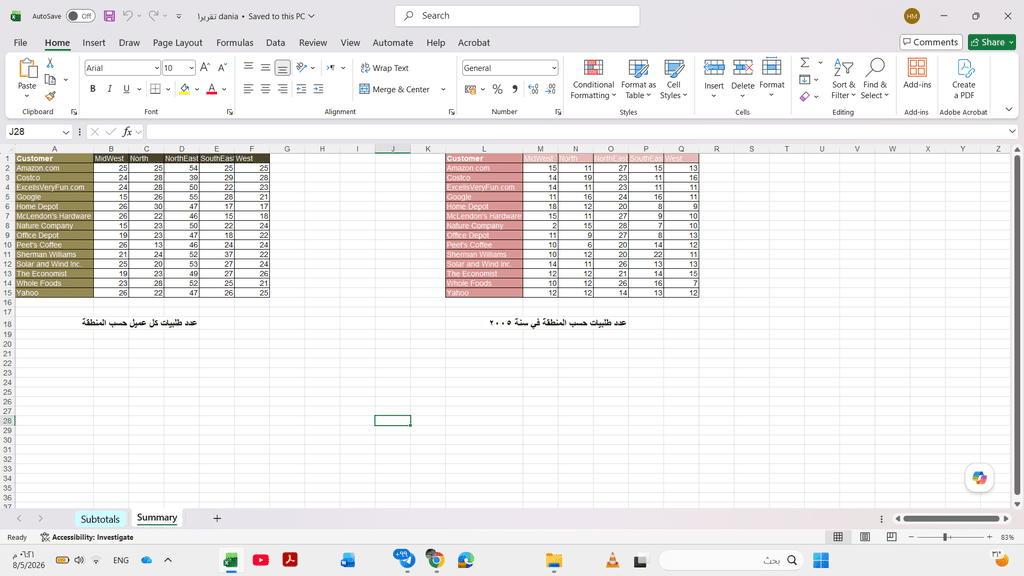Open Find & Select menu
Image resolution: width=1024 pixels, height=576 pixels.
[x=875, y=78]
